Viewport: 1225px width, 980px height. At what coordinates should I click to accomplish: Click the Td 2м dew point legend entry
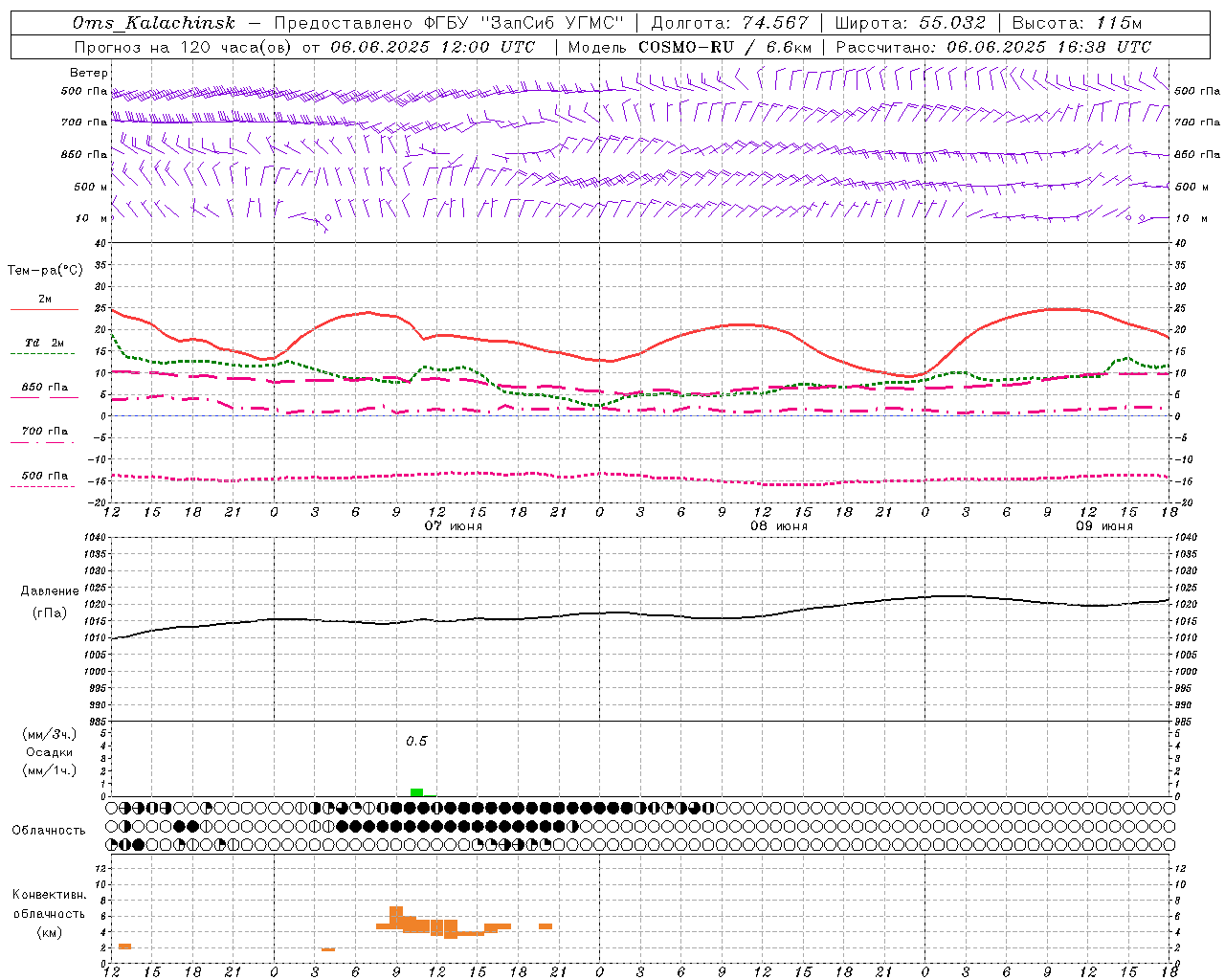pyautogui.click(x=44, y=343)
